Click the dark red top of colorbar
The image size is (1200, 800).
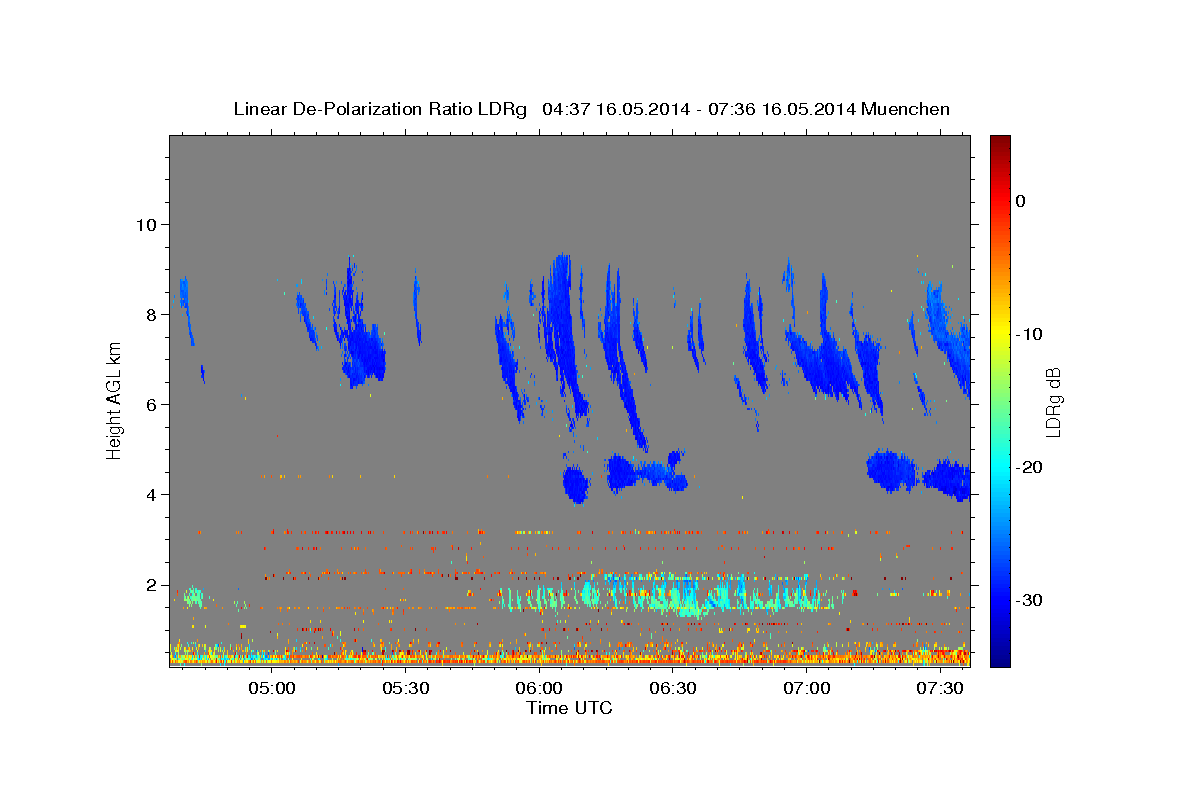coord(1000,141)
